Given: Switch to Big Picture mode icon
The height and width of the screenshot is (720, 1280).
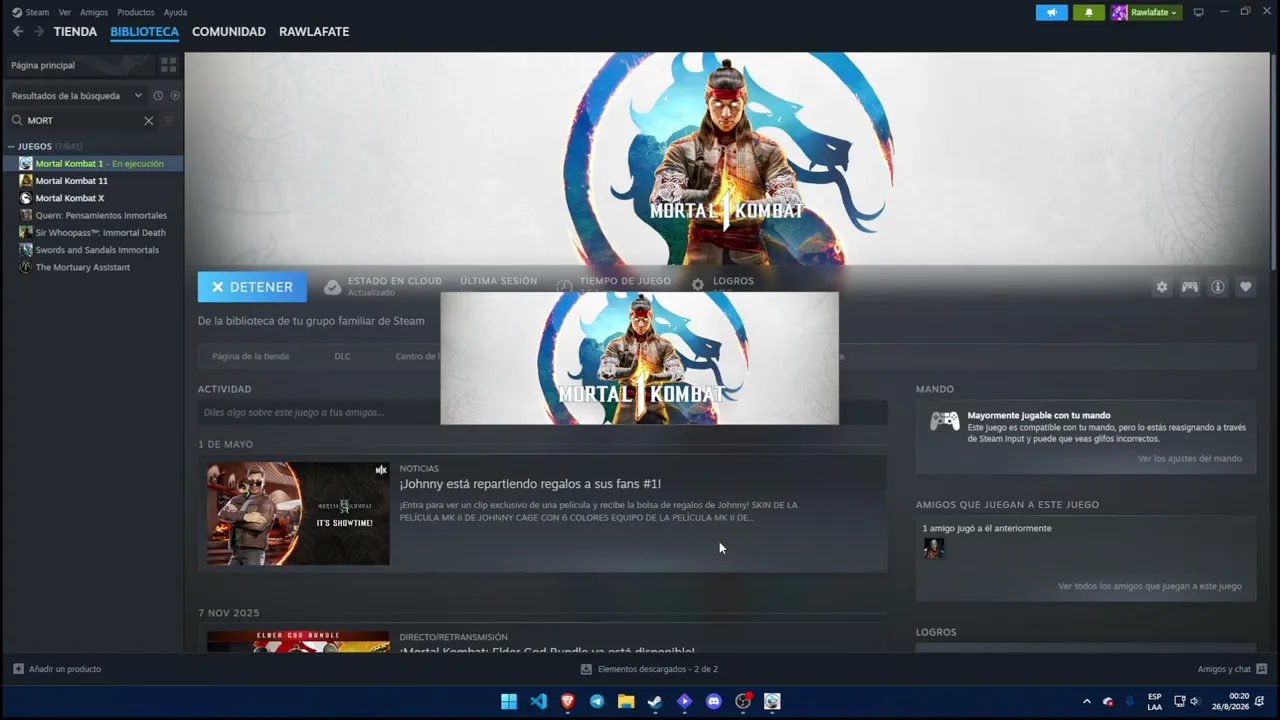Looking at the screenshot, I should coord(1198,12).
